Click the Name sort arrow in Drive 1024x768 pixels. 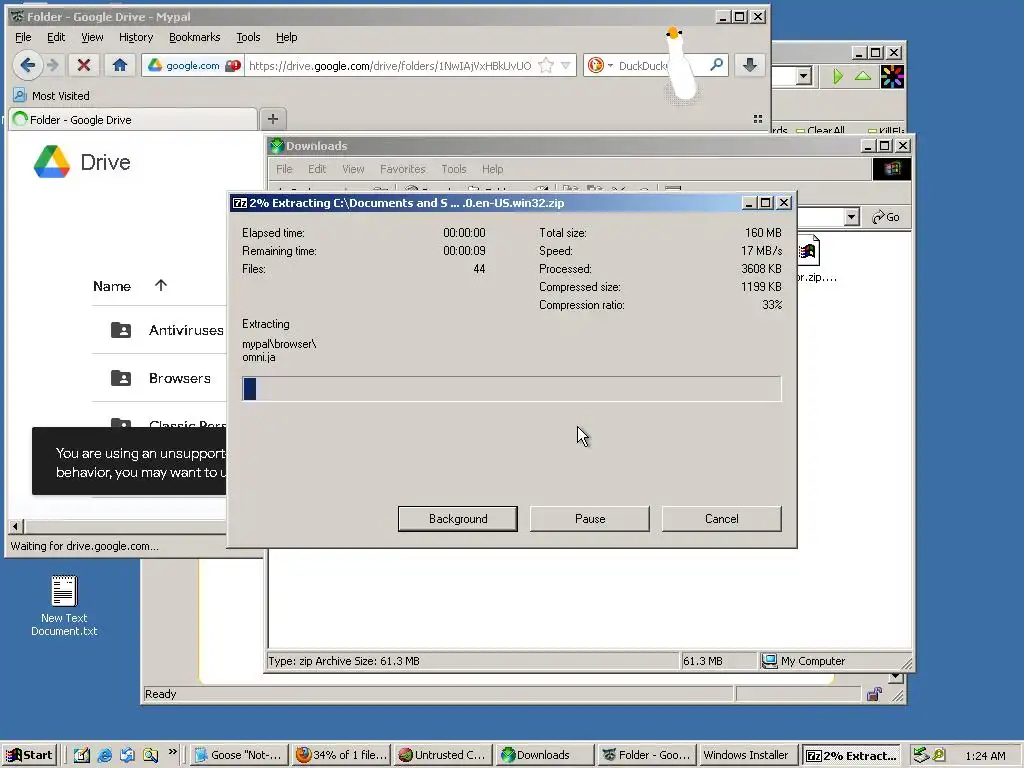click(161, 285)
